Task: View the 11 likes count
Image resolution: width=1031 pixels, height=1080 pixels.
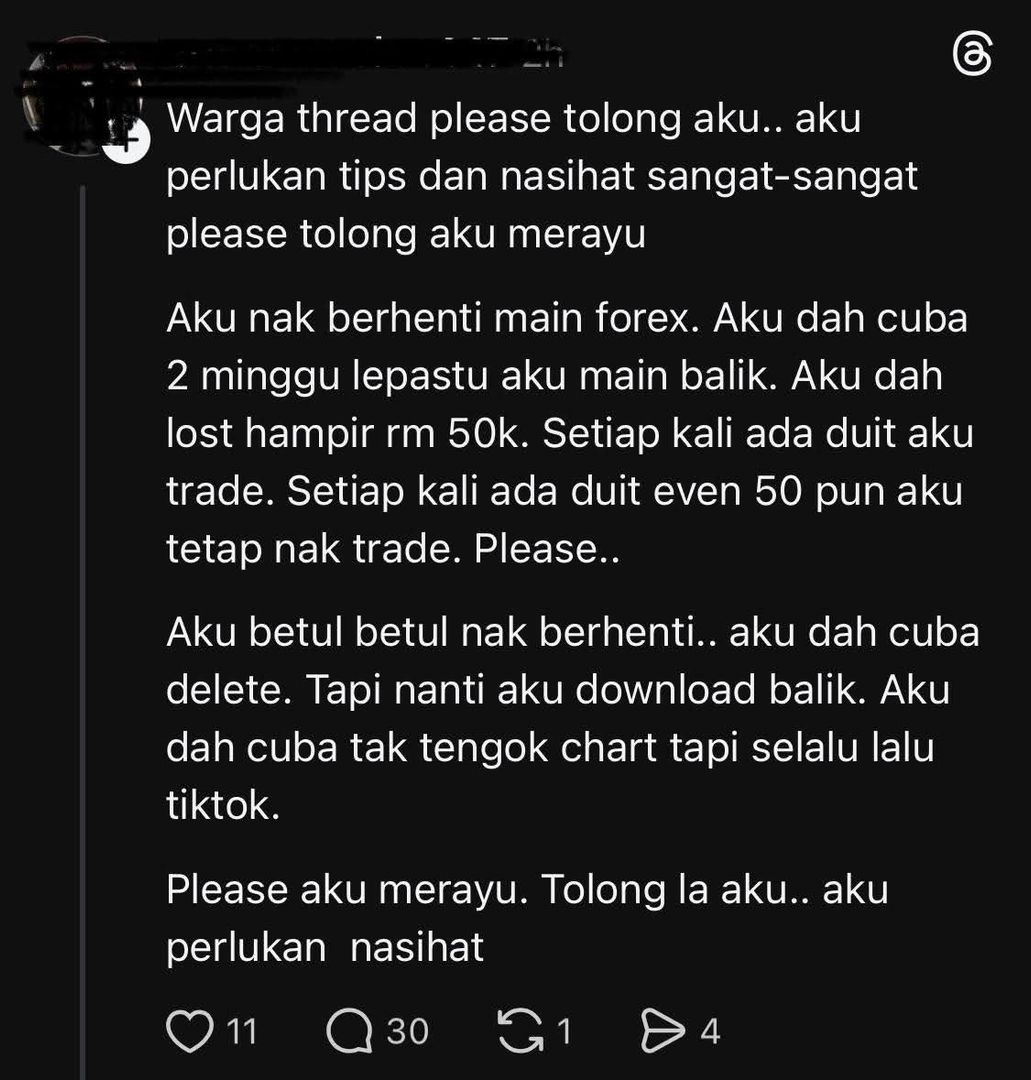Action: [242, 1031]
